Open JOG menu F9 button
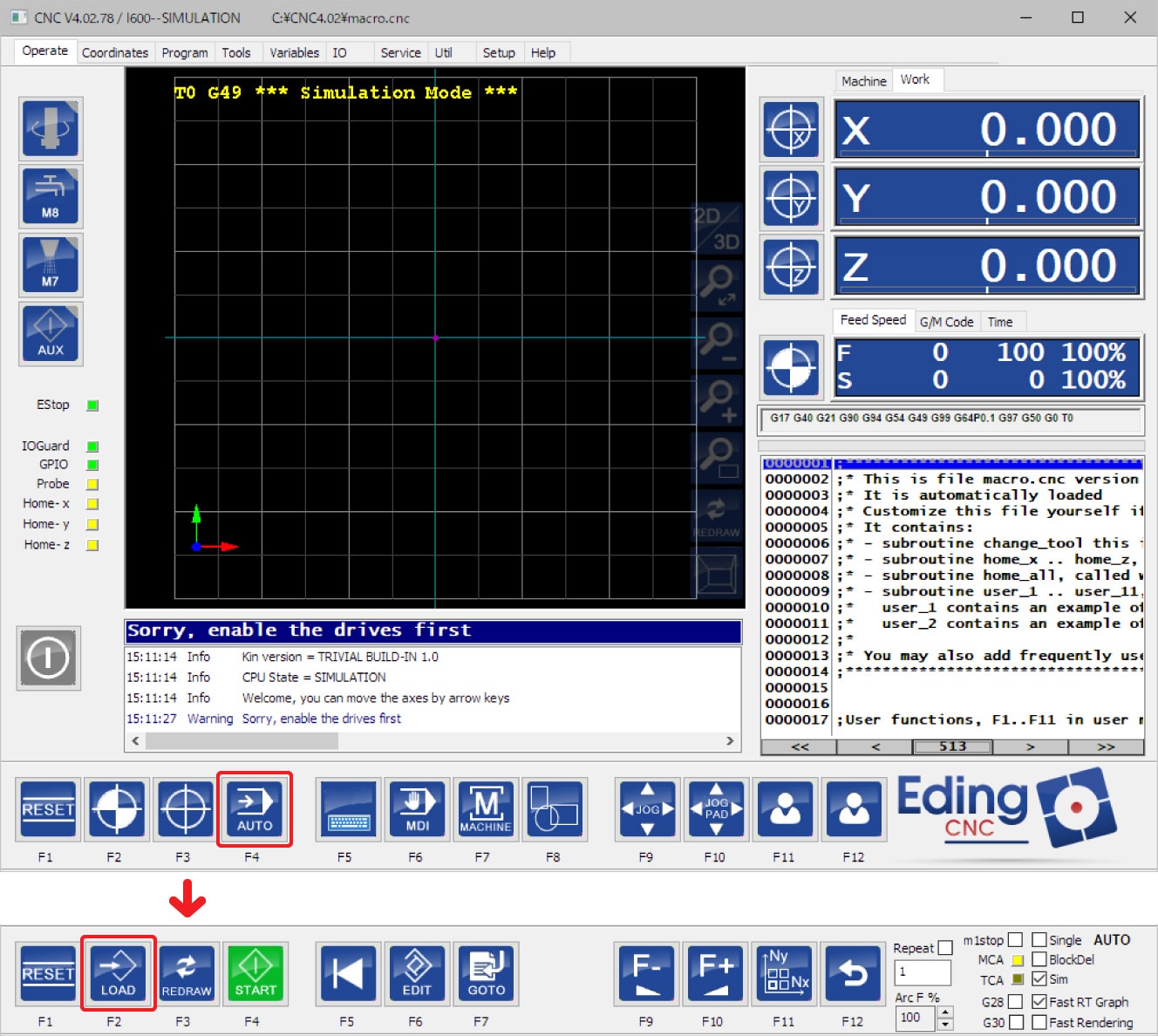This screenshot has height=1036, width=1158. click(648, 809)
